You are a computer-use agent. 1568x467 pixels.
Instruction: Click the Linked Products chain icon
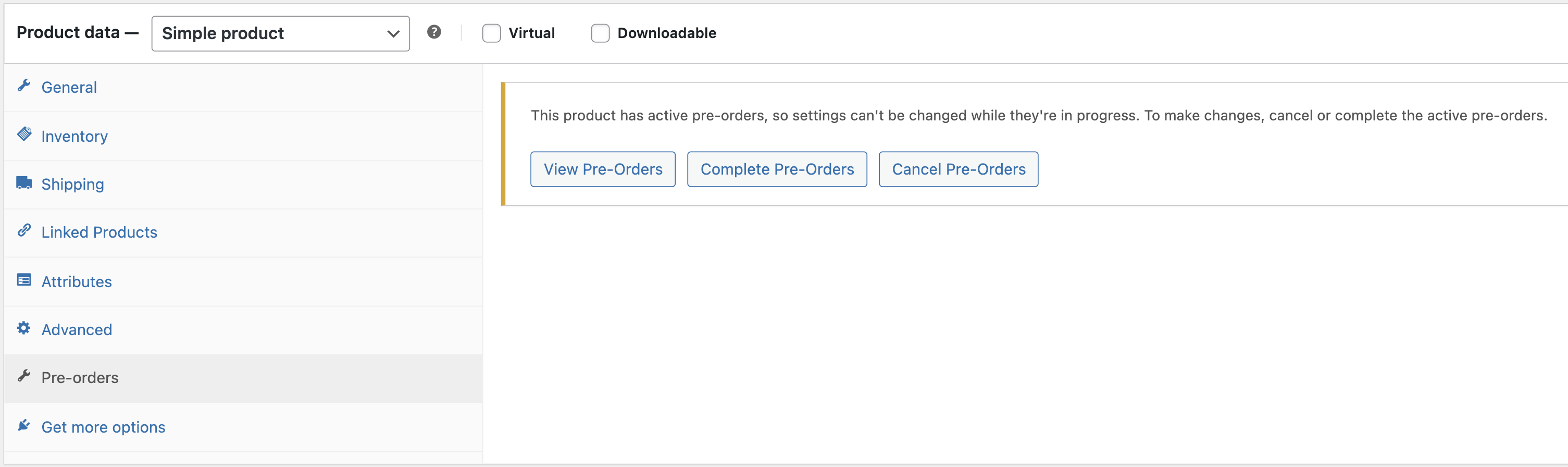tap(24, 231)
